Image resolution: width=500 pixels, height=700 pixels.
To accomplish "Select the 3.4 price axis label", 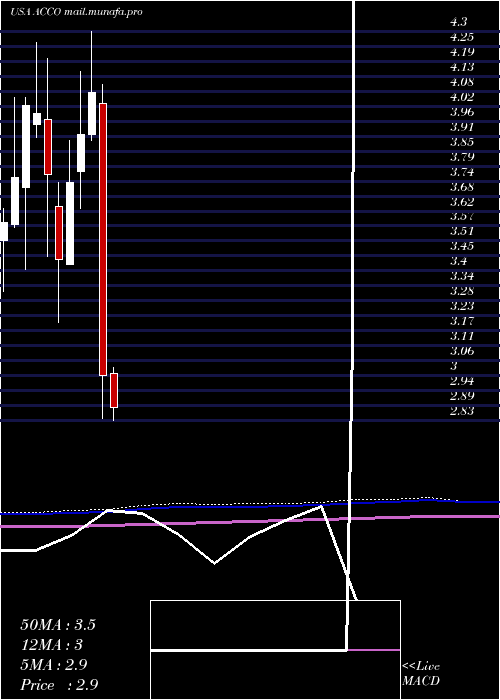I will pos(459,261).
